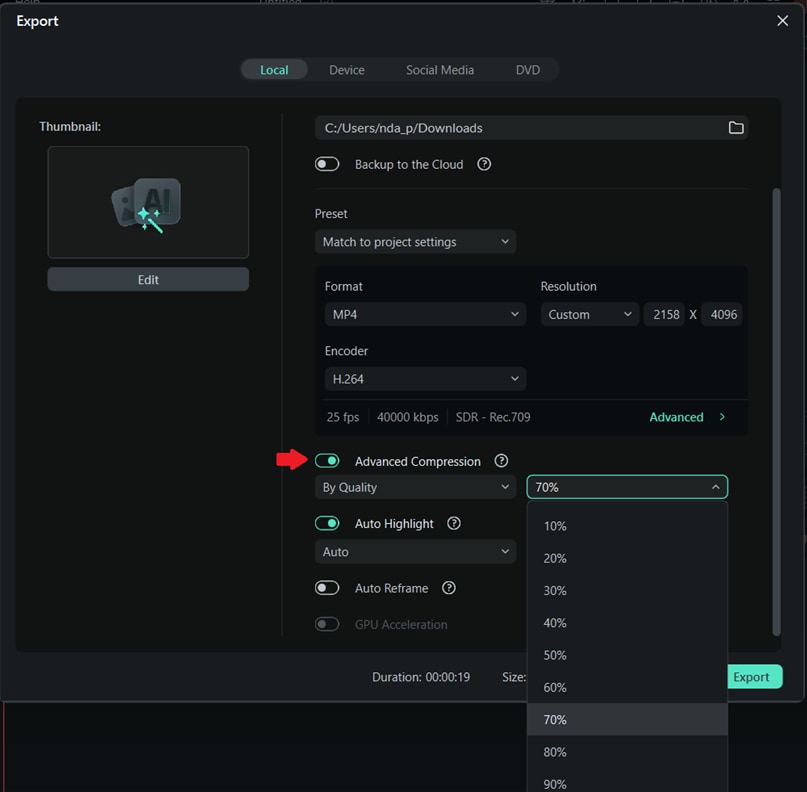The width and height of the screenshot is (807, 792).
Task: Select 90% from the quality list
Action: point(627,780)
